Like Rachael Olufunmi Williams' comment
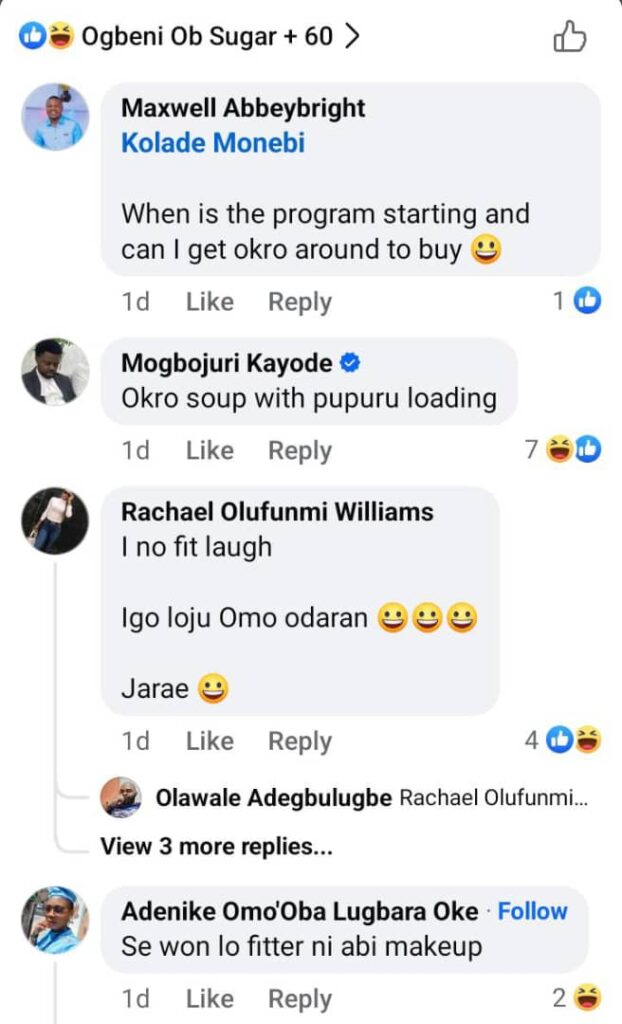This screenshot has height=1024, width=622. click(x=209, y=741)
